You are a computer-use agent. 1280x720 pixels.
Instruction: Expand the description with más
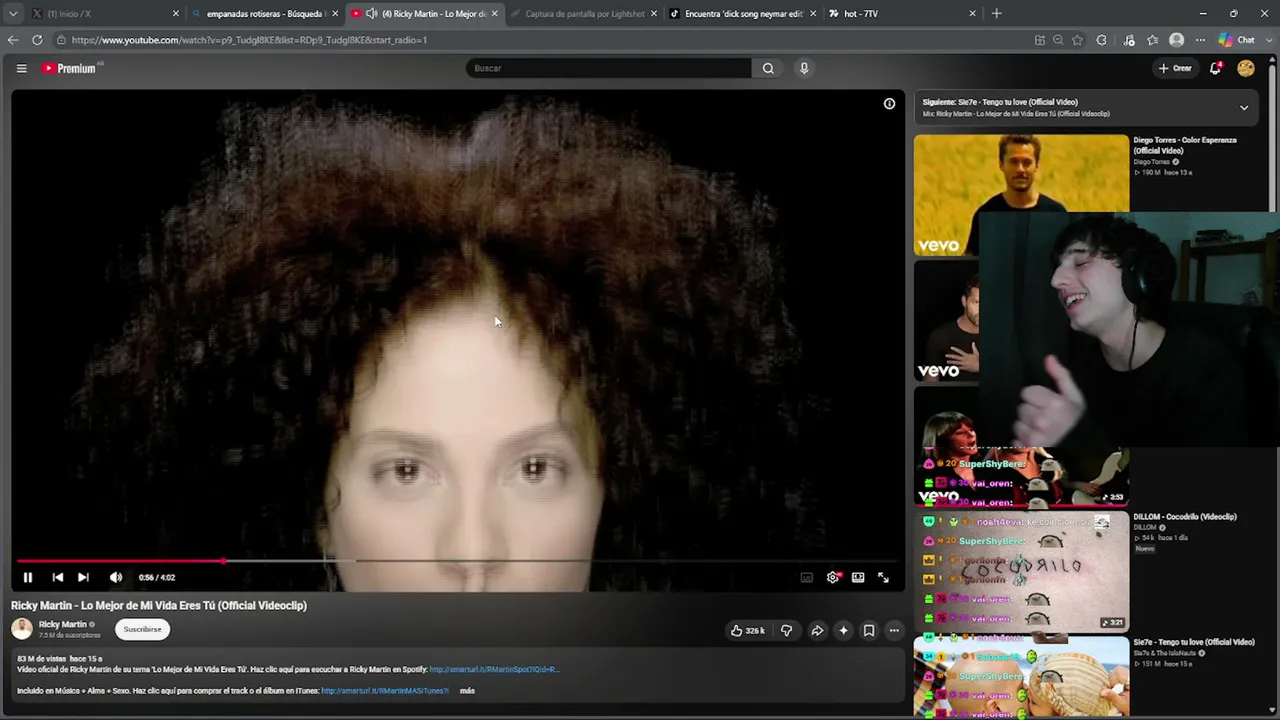tap(467, 691)
